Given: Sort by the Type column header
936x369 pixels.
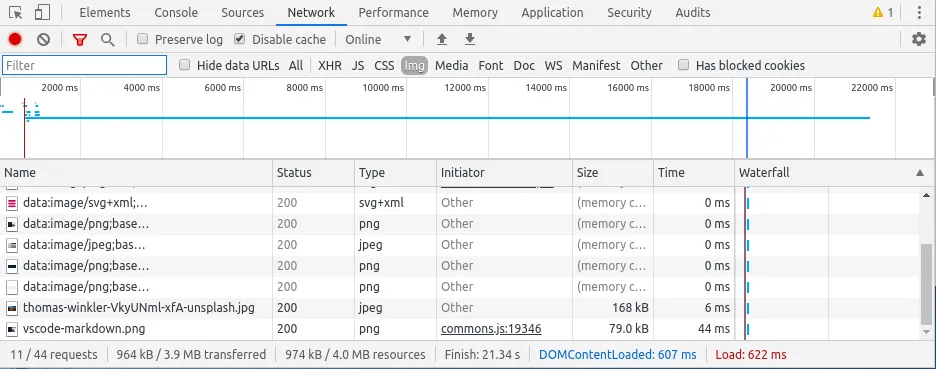Looking at the screenshot, I should coord(395,173).
